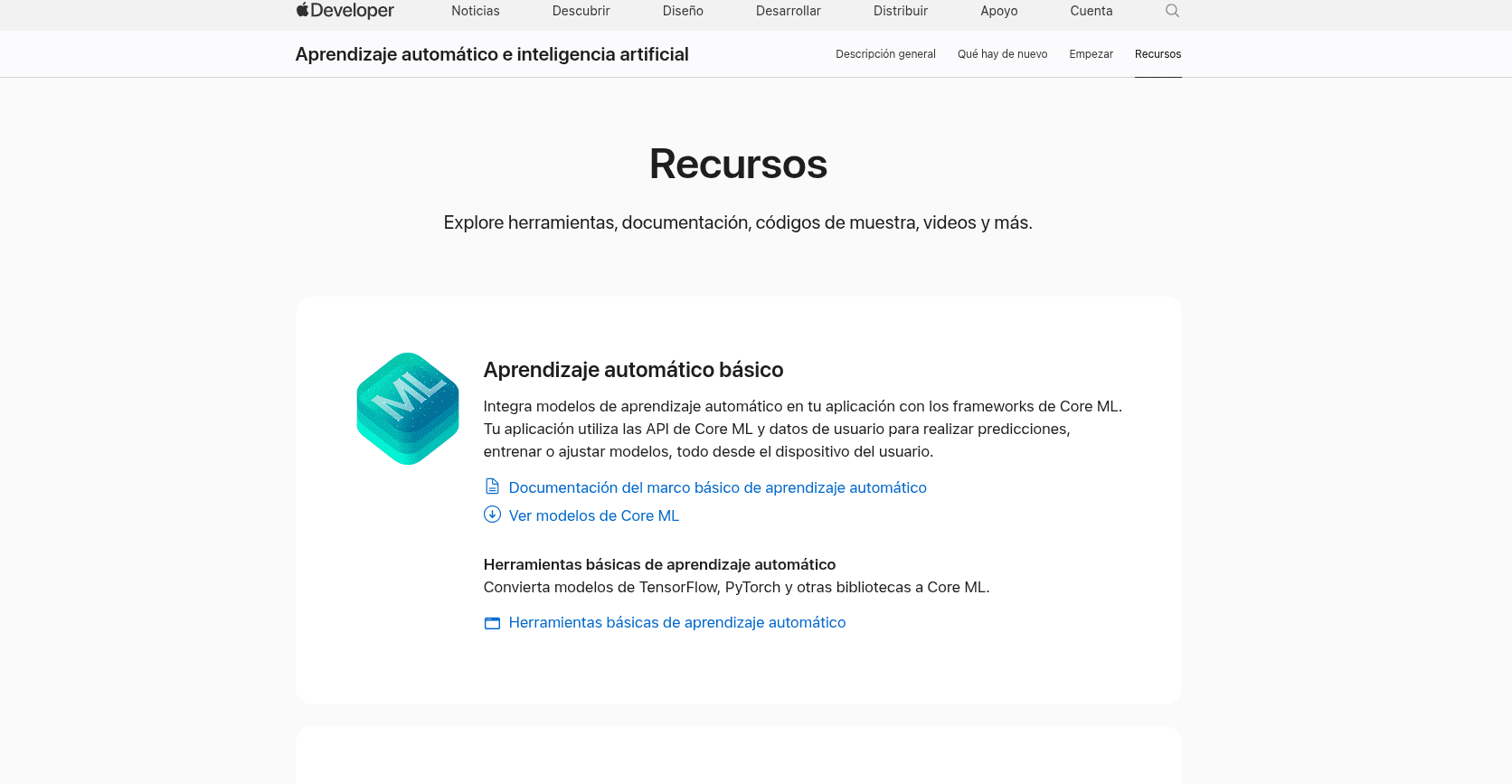This screenshot has height=784, width=1512.
Task: Click Aprendizaje automático e inteligencia artificial title
Action: [x=492, y=54]
